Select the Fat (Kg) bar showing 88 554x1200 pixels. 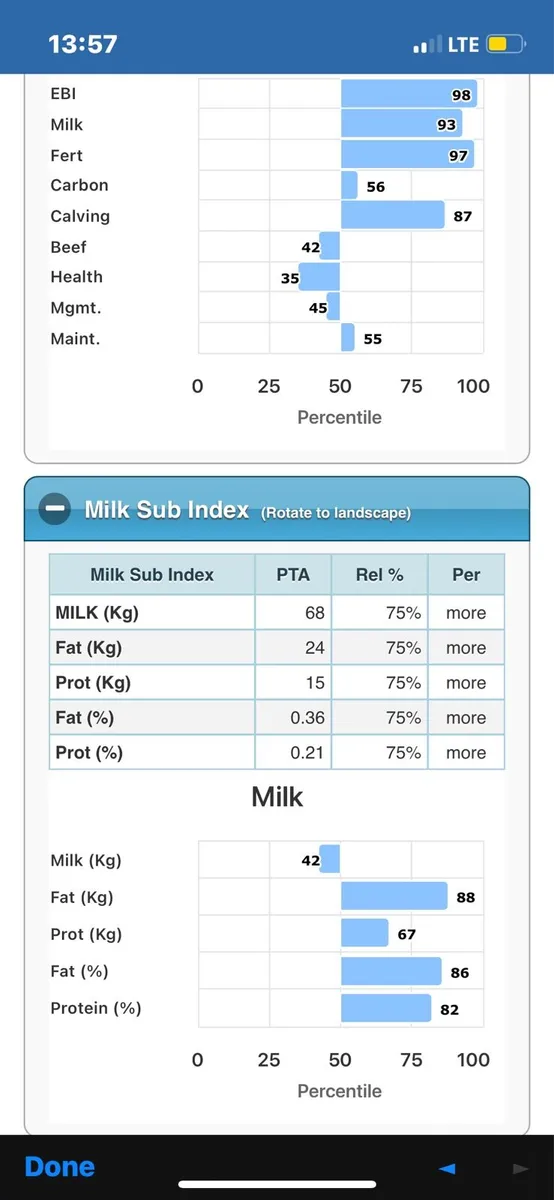tap(394, 897)
